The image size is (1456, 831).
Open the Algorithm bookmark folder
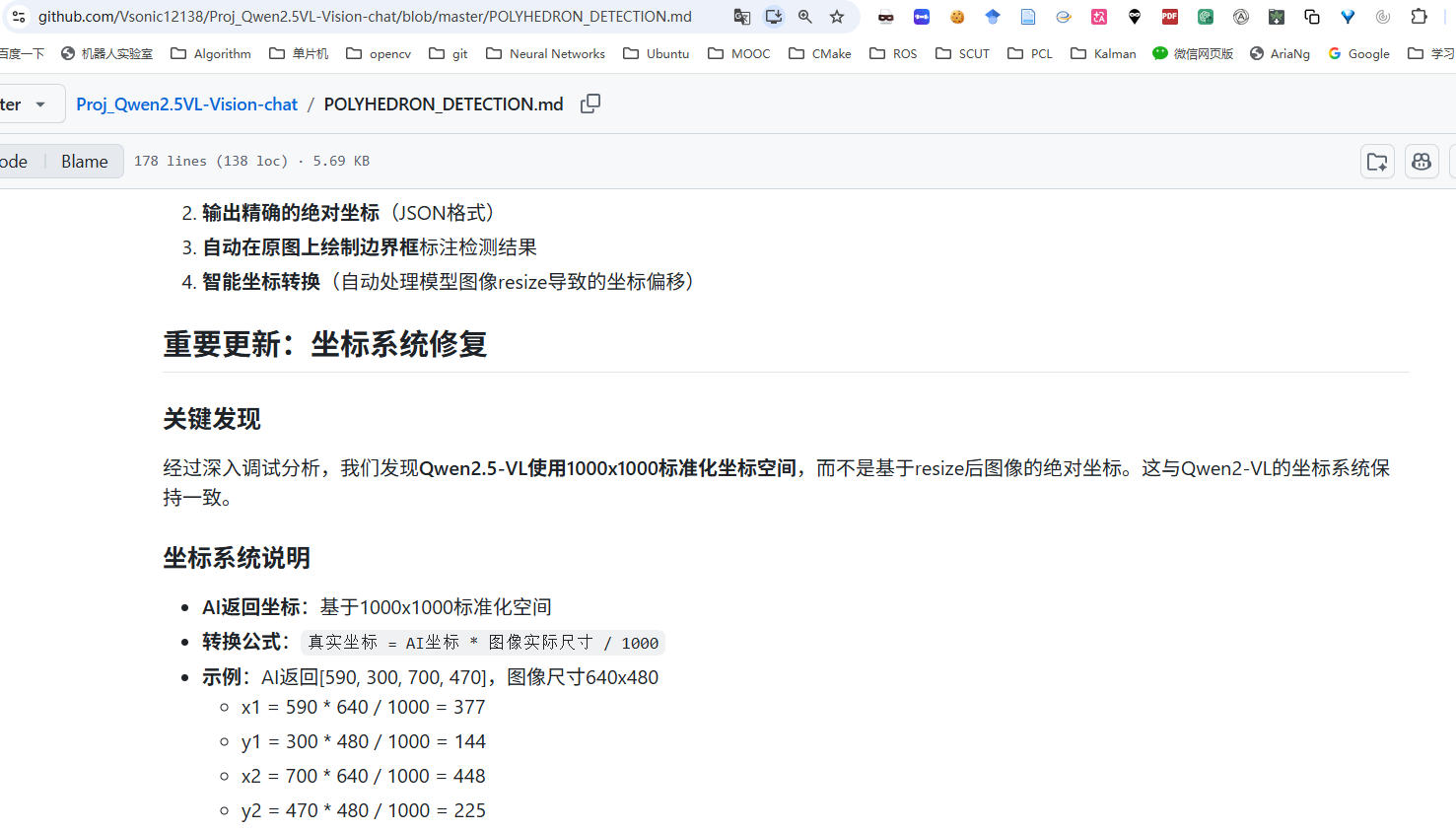pyautogui.click(x=211, y=53)
